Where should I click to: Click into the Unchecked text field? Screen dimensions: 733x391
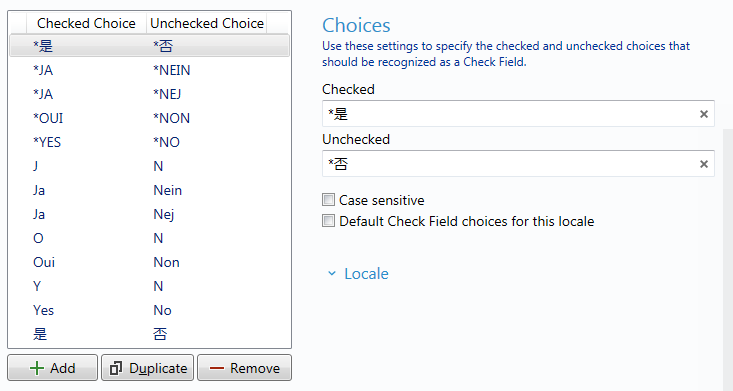pos(510,164)
